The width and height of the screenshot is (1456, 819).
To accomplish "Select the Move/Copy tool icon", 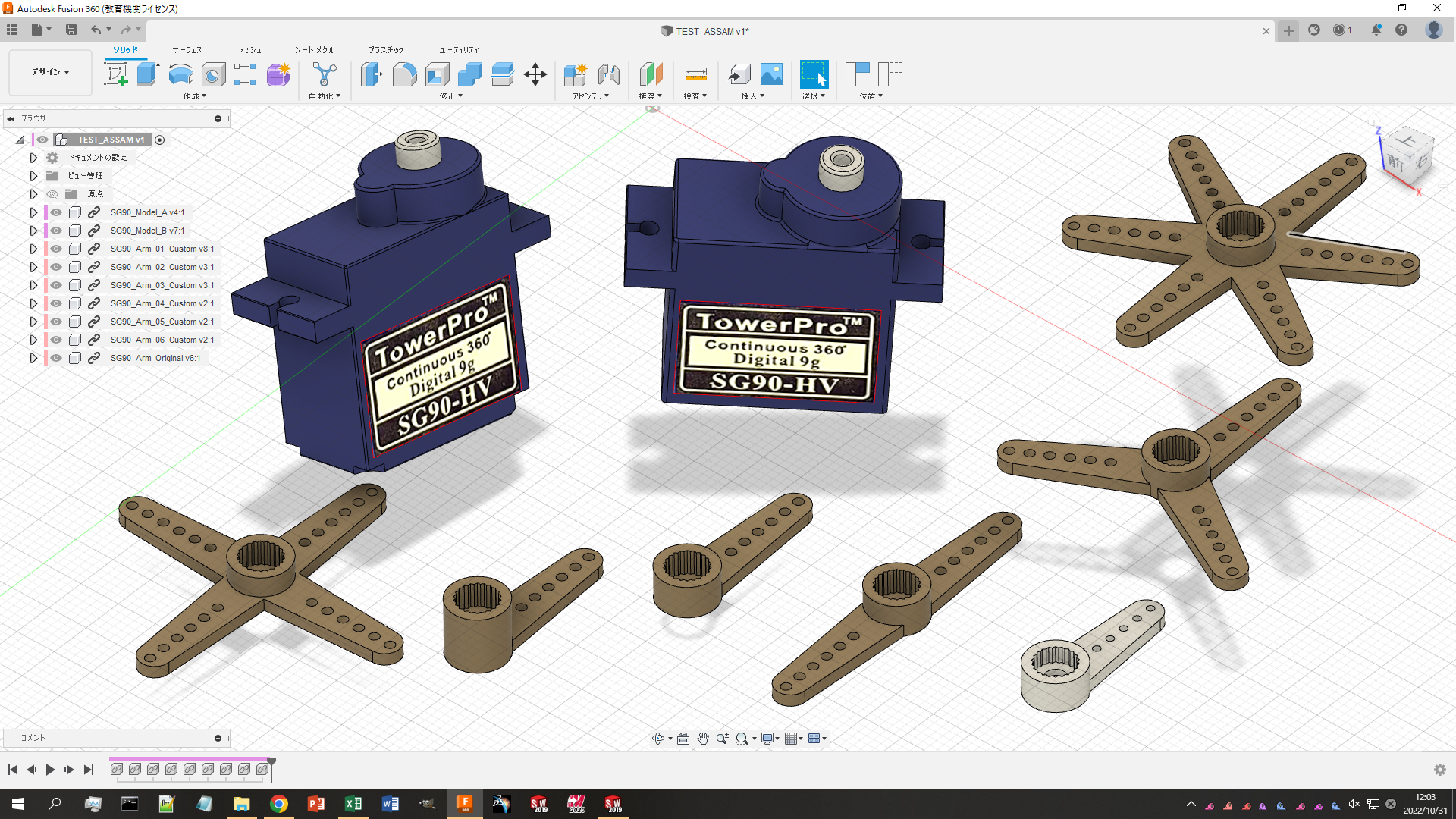I will tap(535, 74).
